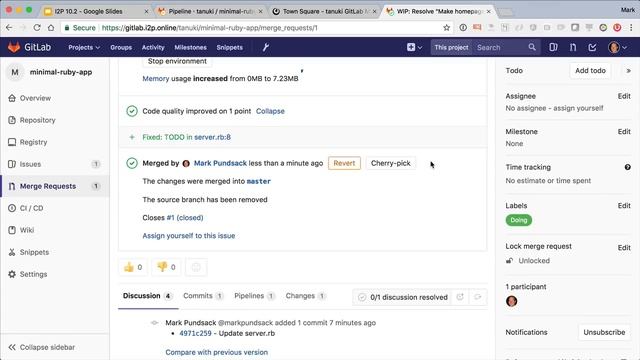This screenshot has height=360, width=640.
Task: Jump to next unresolved discussion icon
Action: click(478, 297)
